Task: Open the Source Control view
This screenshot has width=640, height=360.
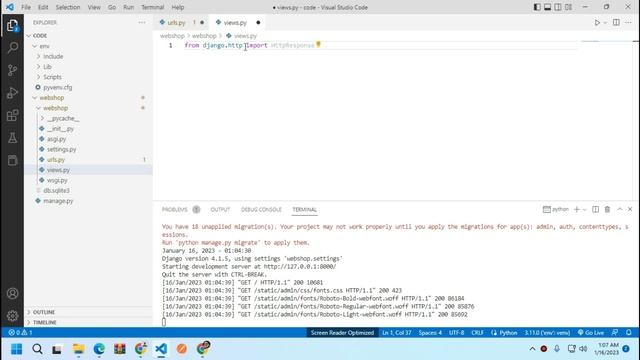Action: tap(12, 70)
